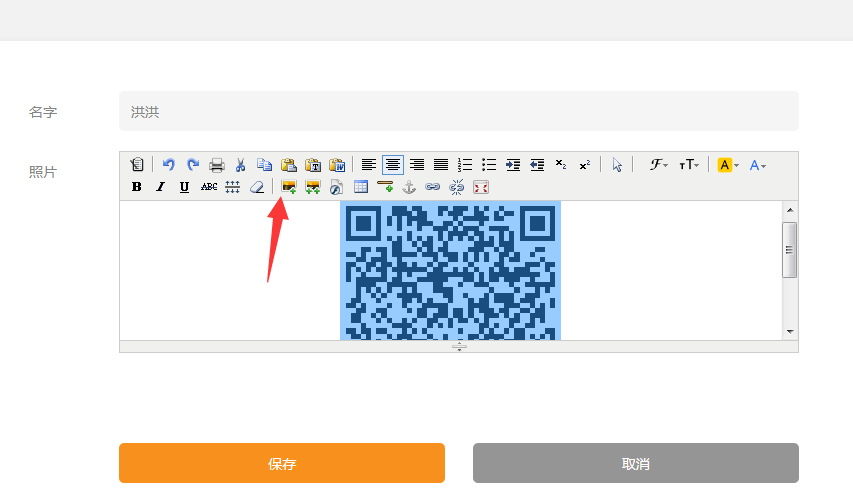Select center alignment in toolbar
853x500 pixels.
click(393, 165)
